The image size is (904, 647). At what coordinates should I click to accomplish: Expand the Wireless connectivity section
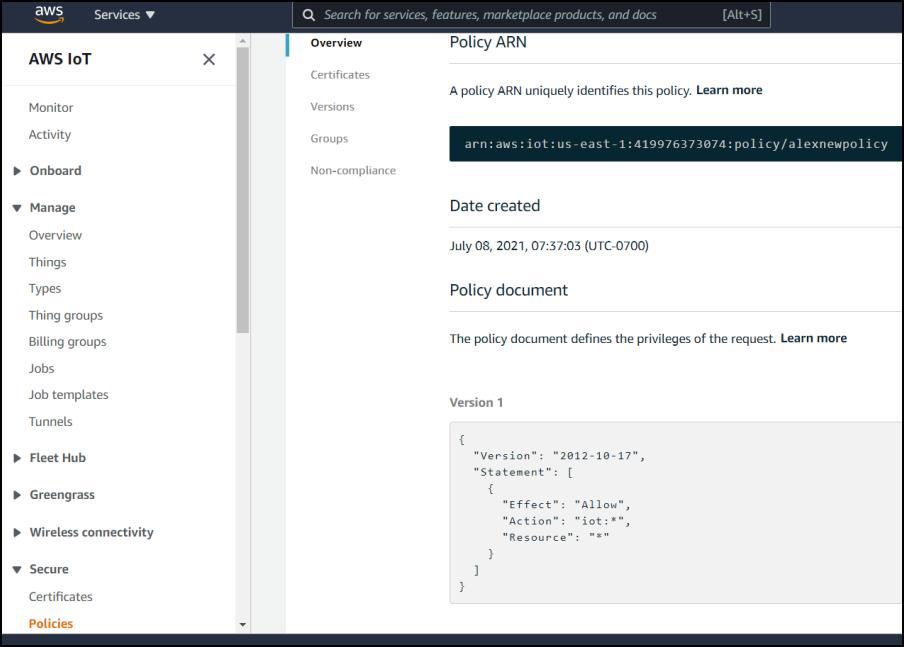17,532
